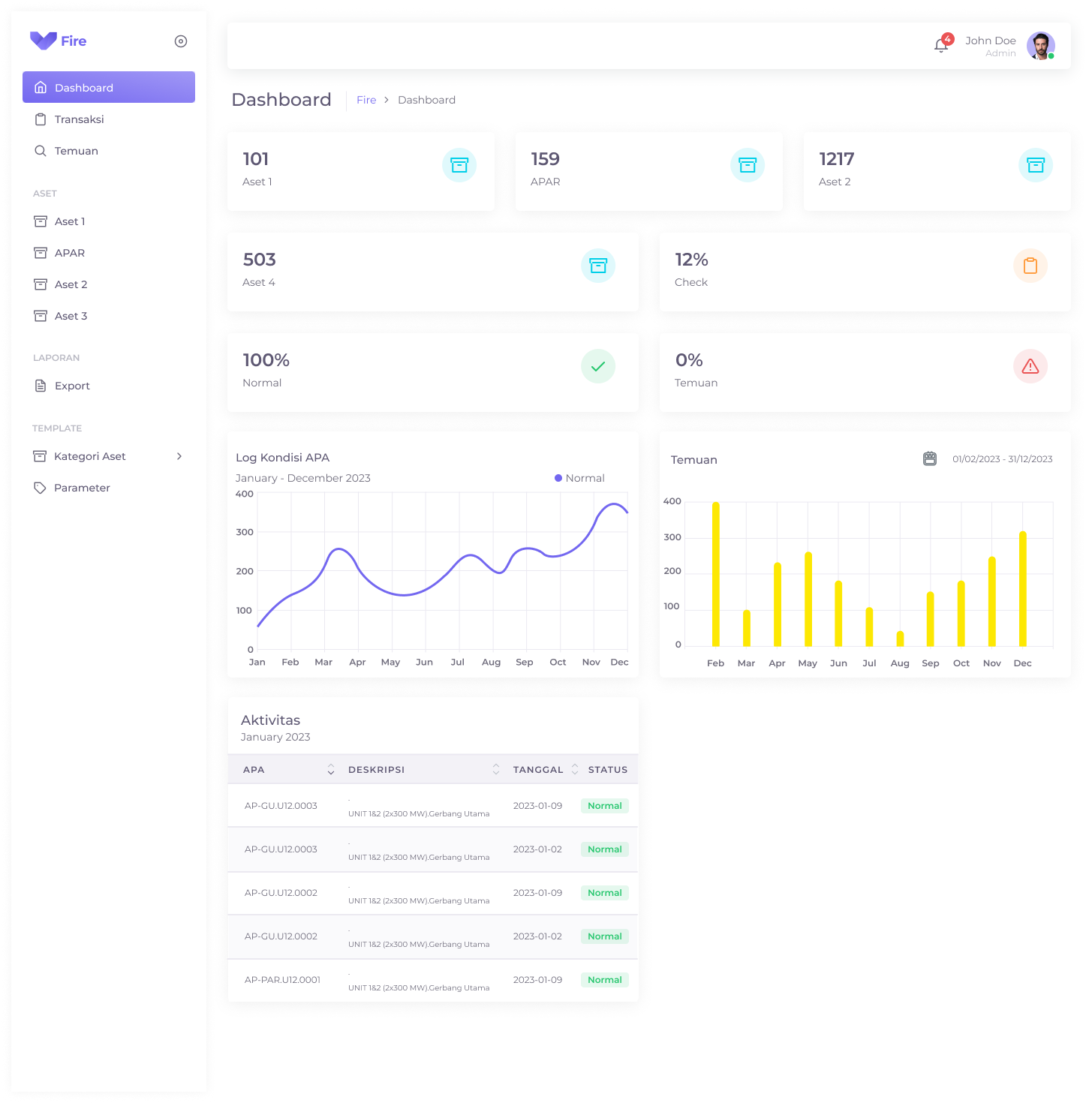Toggle the sidebar collapse radio icon

coord(181,41)
